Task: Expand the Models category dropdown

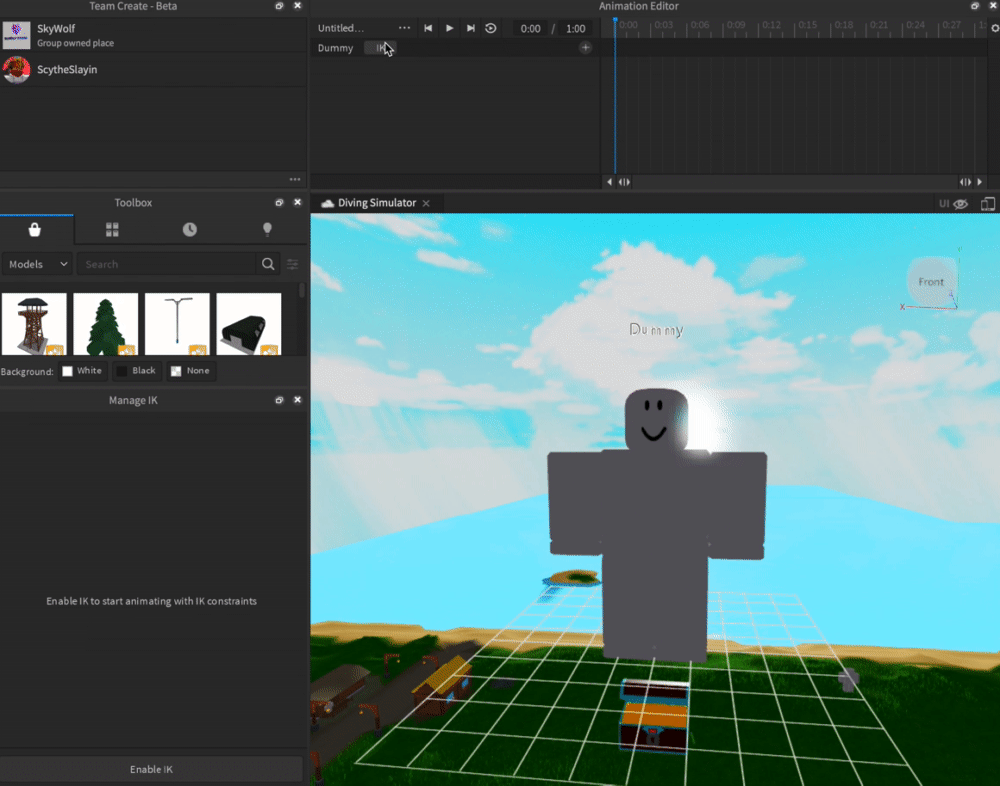Action: point(38,264)
